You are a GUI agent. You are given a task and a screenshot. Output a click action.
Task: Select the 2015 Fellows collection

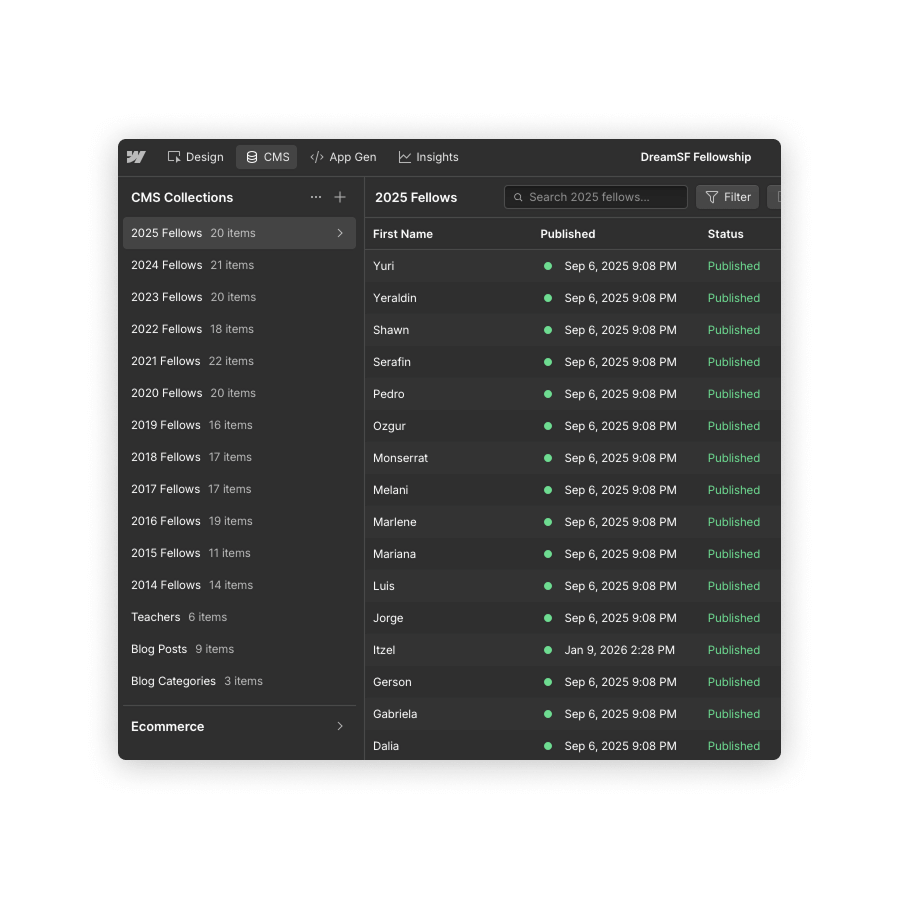coord(239,553)
